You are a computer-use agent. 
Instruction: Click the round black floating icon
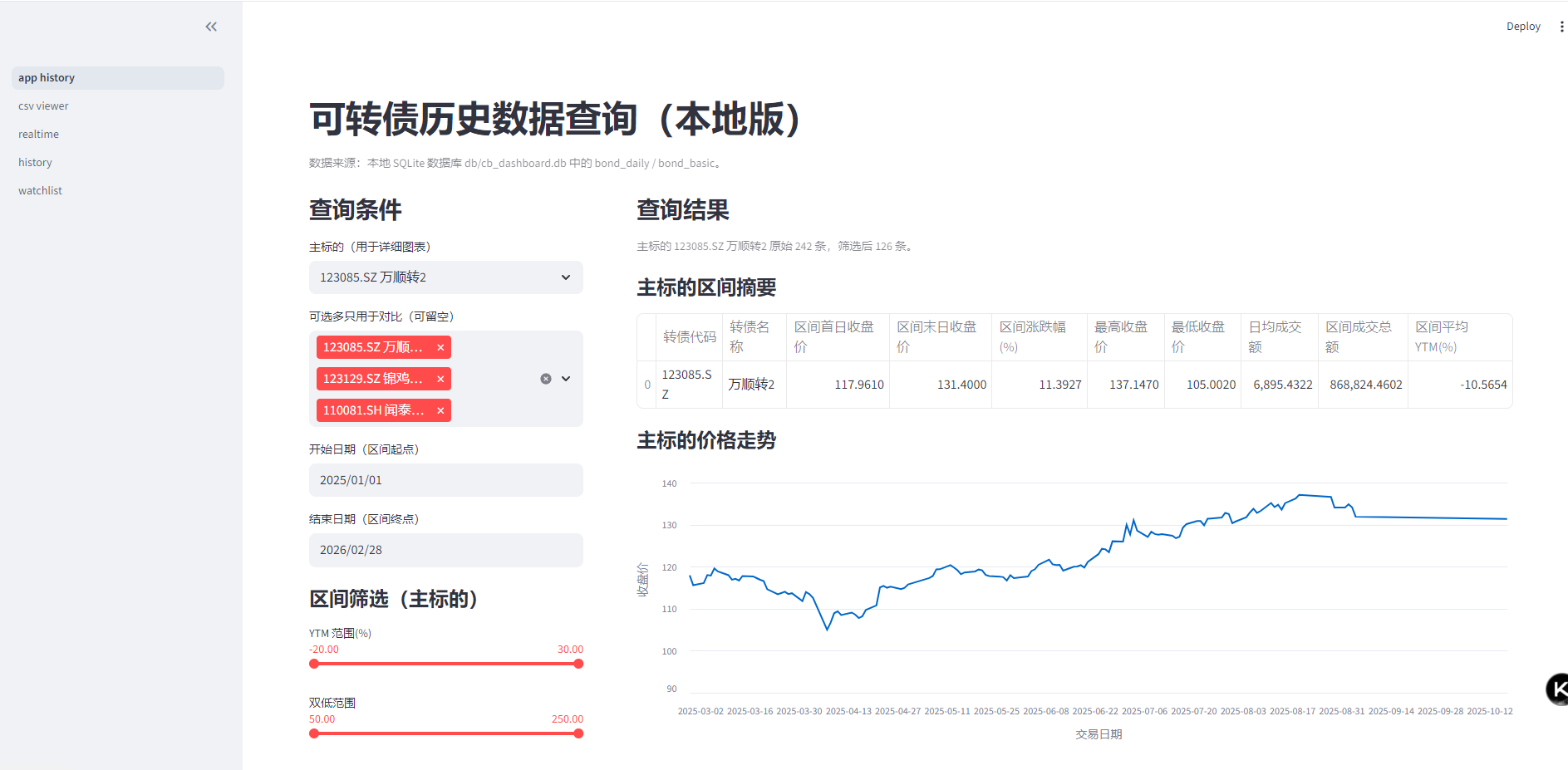point(1557,689)
